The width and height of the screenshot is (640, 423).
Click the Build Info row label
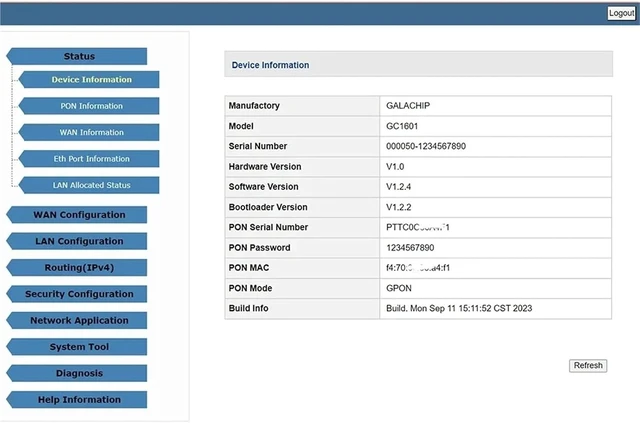(x=248, y=308)
